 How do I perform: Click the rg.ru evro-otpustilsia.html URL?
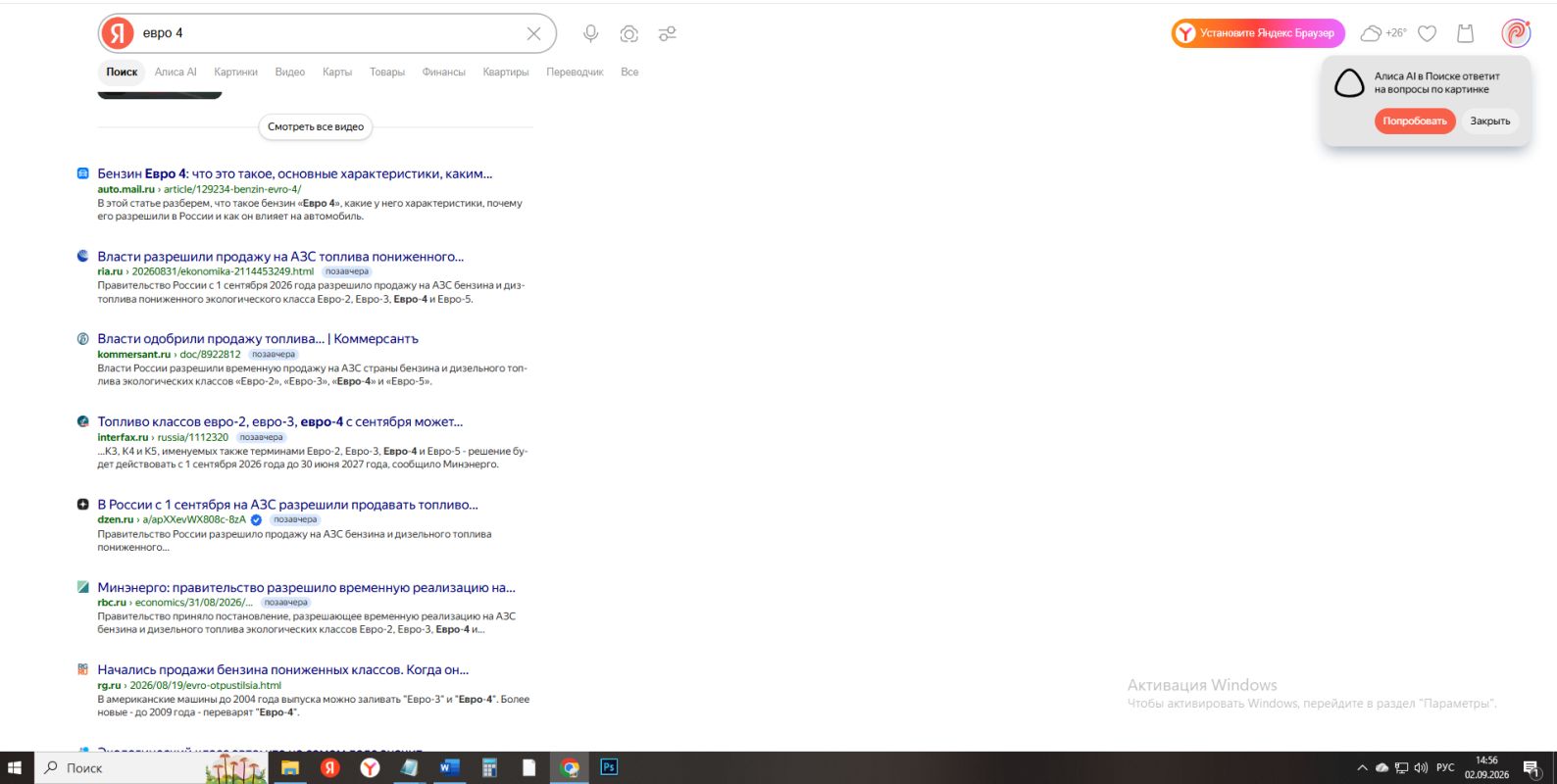189,685
